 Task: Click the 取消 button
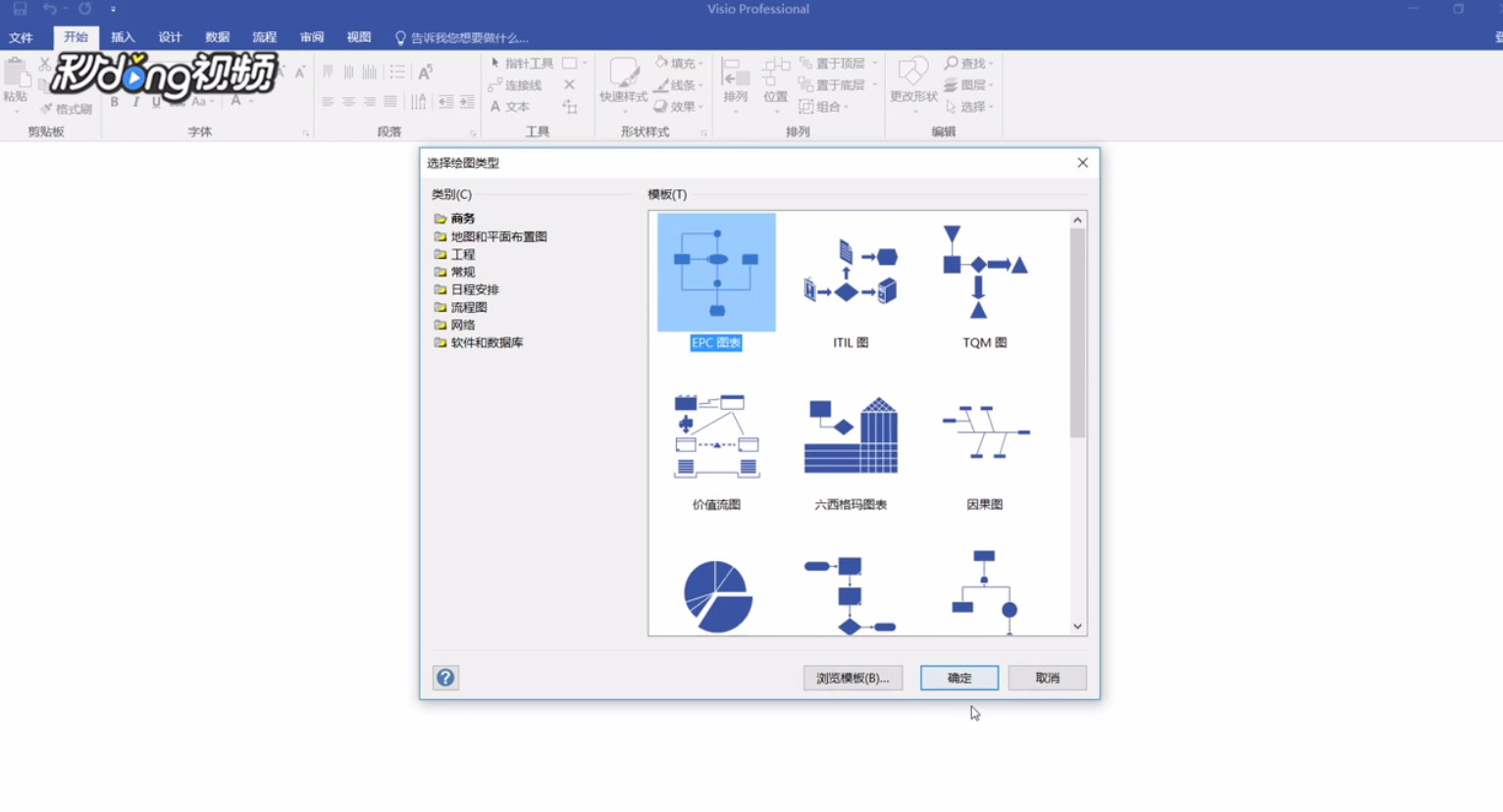1047,678
